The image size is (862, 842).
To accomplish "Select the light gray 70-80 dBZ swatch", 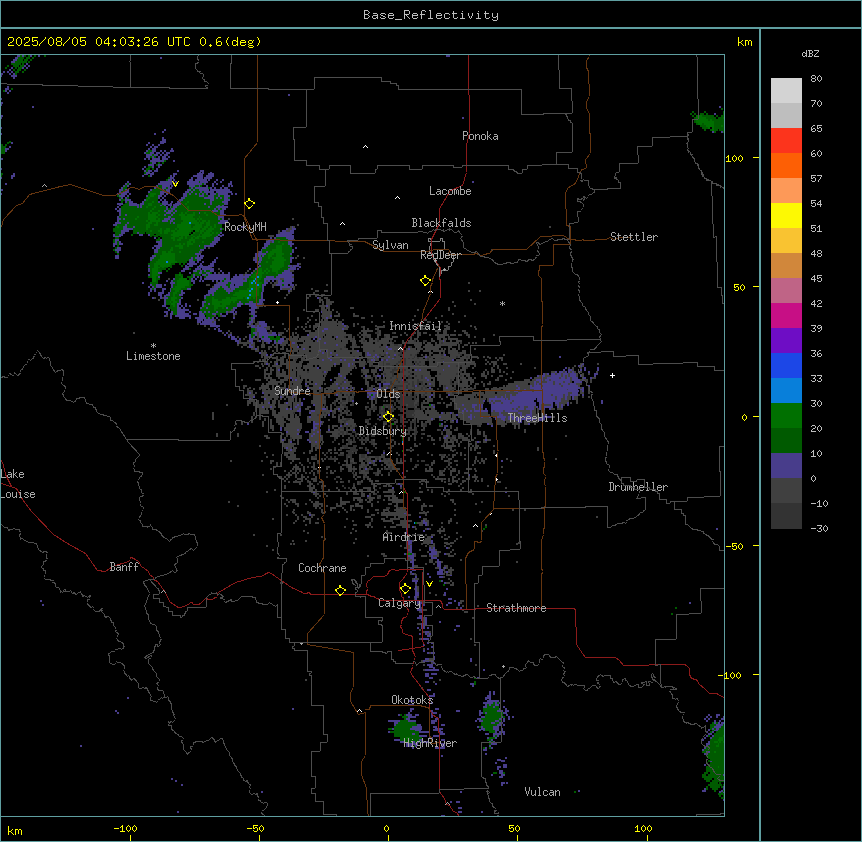I will pos(786,90).
